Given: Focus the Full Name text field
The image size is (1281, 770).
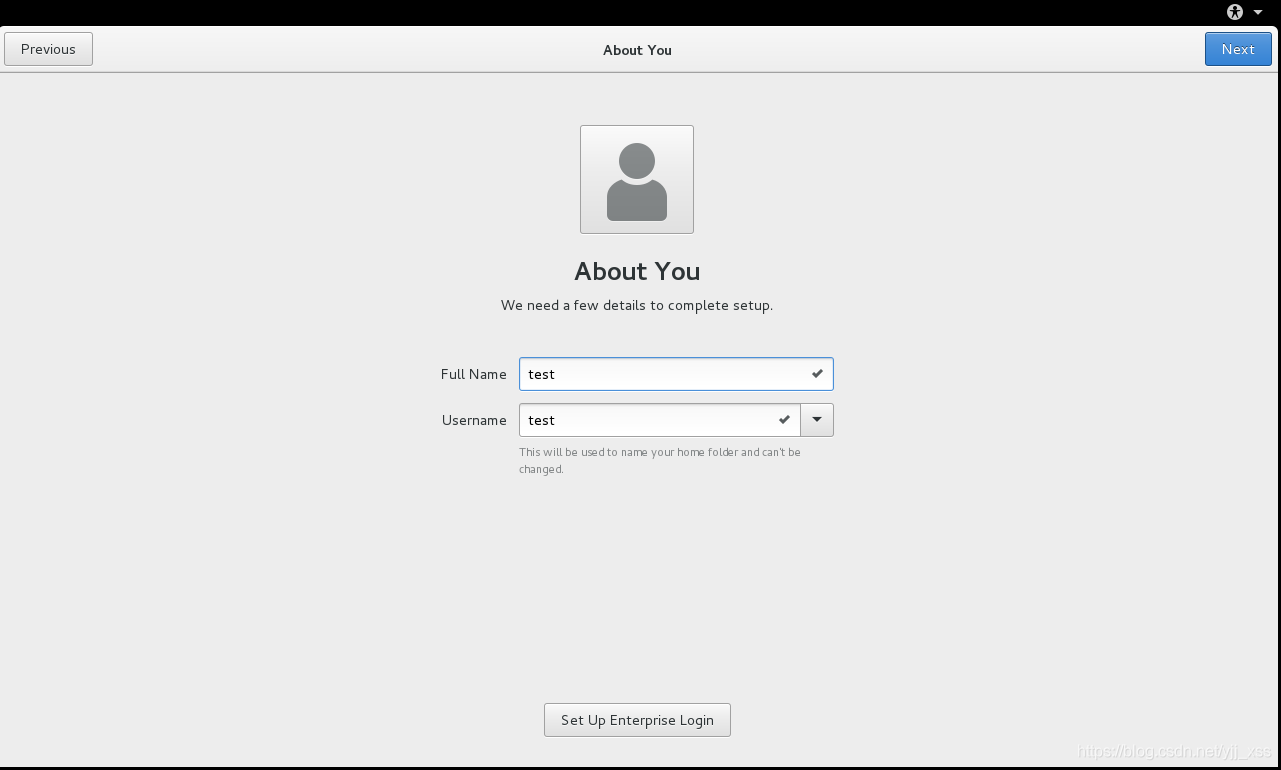Looking at the screenshot, I should tap(676, 374).
